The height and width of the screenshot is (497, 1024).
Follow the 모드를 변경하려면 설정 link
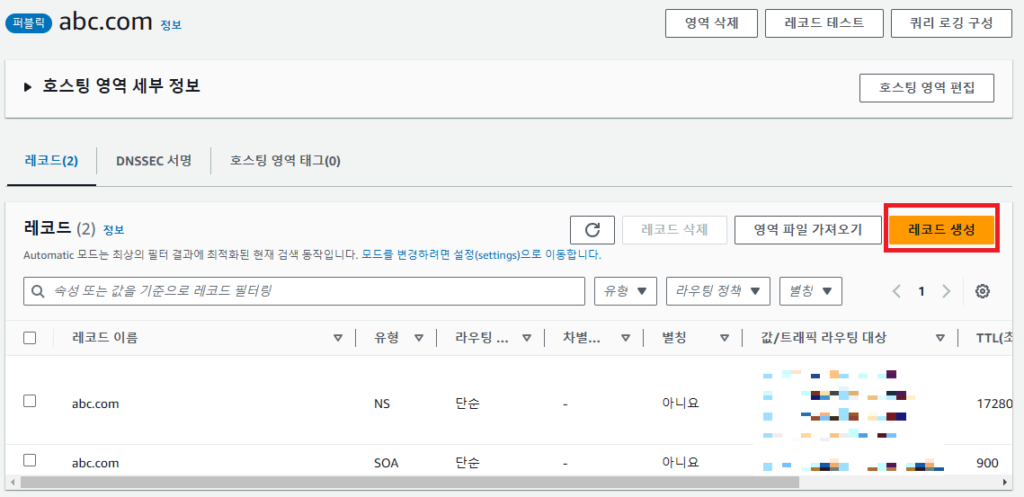tap(481, 255)
